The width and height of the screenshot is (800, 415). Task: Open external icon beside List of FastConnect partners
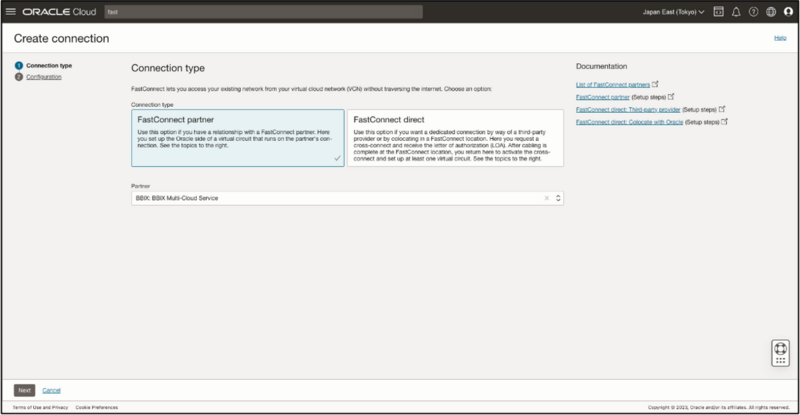click(x=656, y=84)
